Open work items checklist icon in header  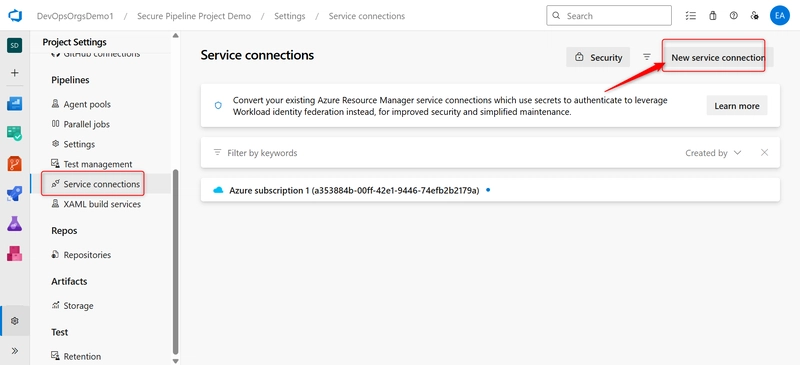click(x=691, y=16)
